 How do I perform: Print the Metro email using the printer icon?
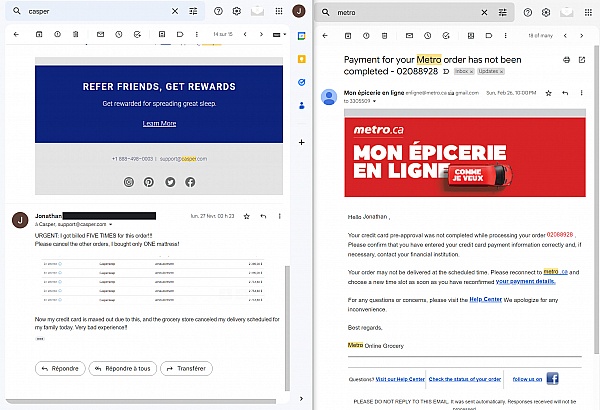point(567,60)
